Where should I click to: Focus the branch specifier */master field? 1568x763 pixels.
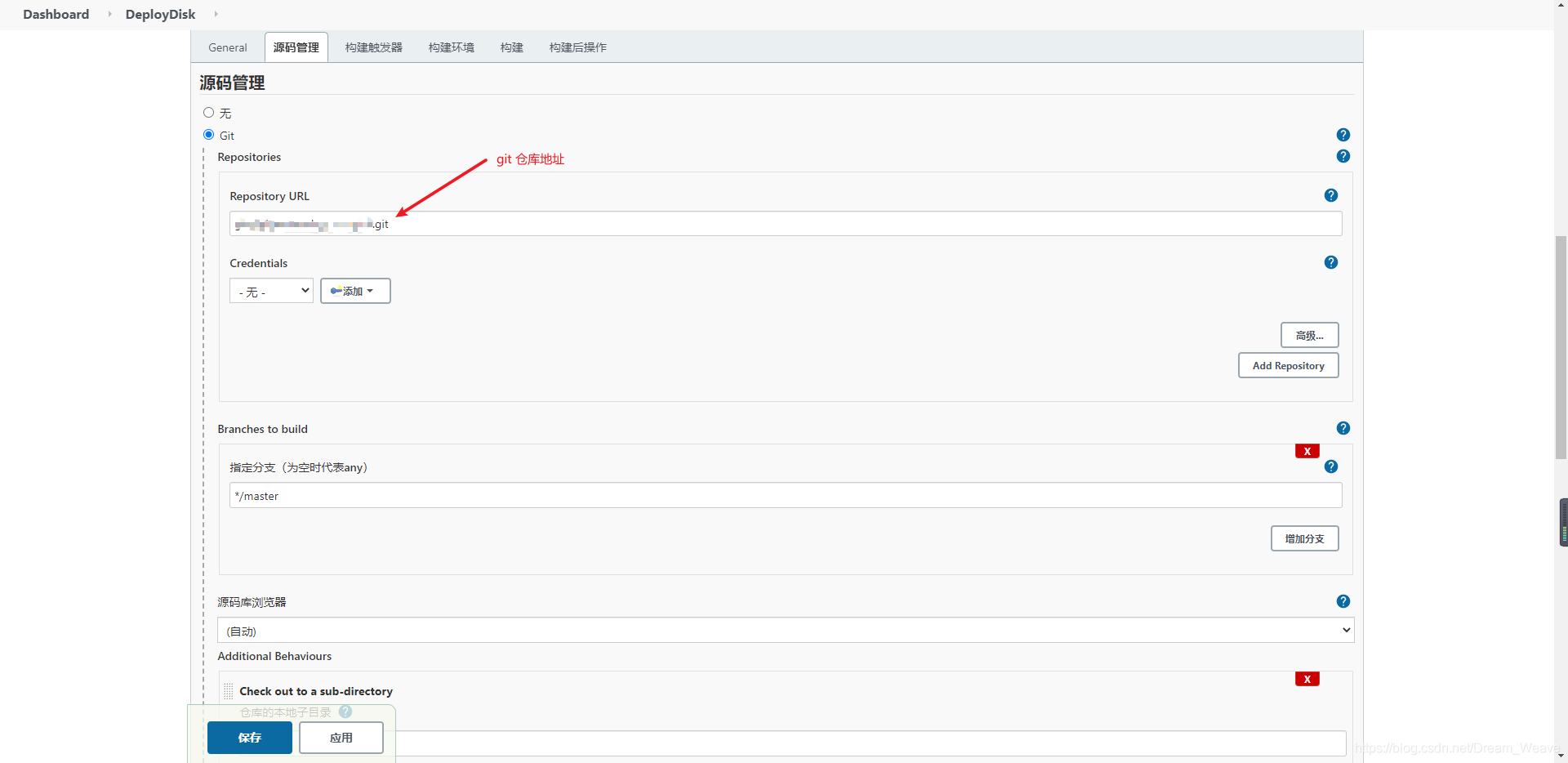[786, 495]
